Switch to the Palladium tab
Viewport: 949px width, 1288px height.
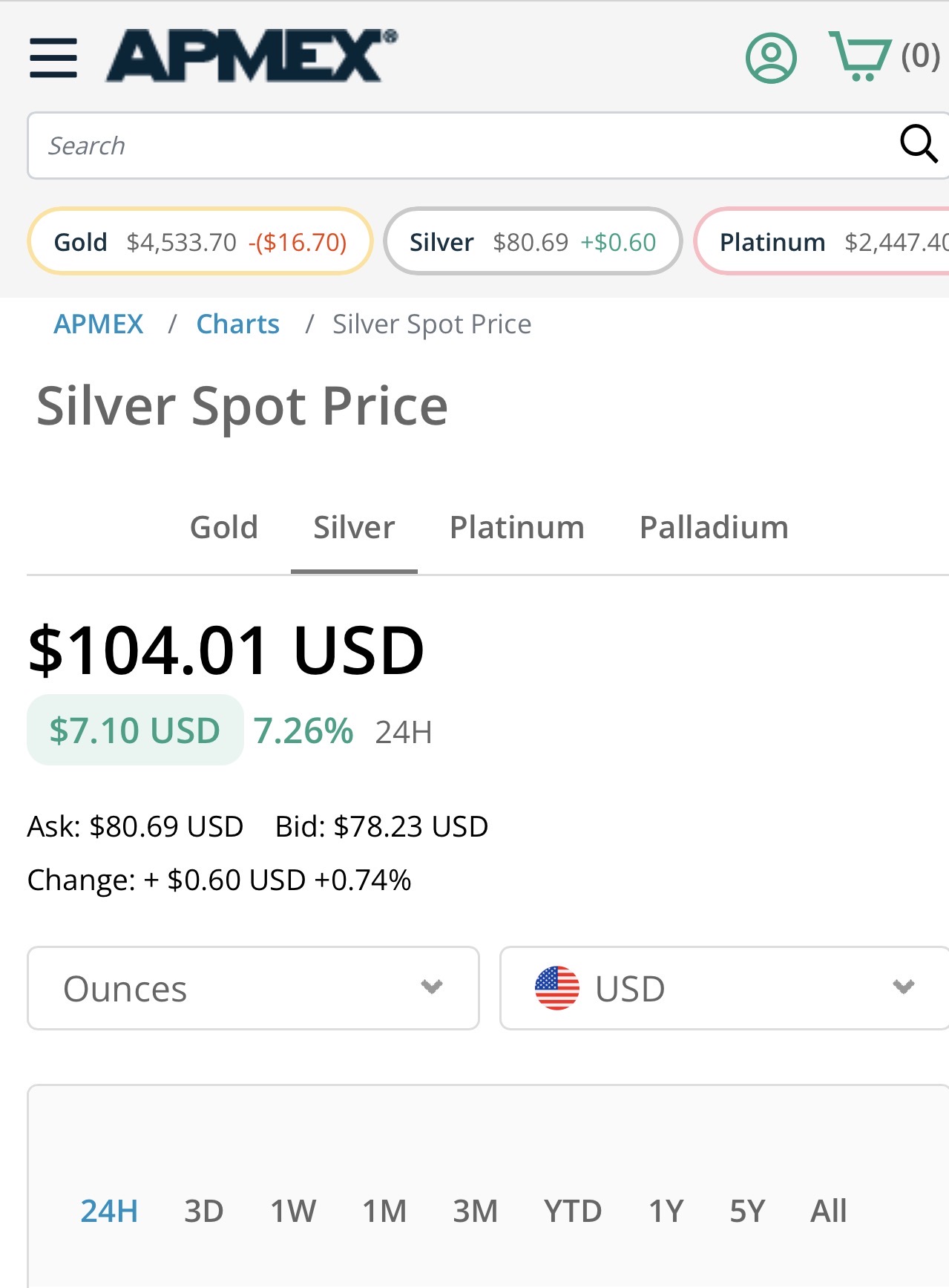[x=714, y=528]
